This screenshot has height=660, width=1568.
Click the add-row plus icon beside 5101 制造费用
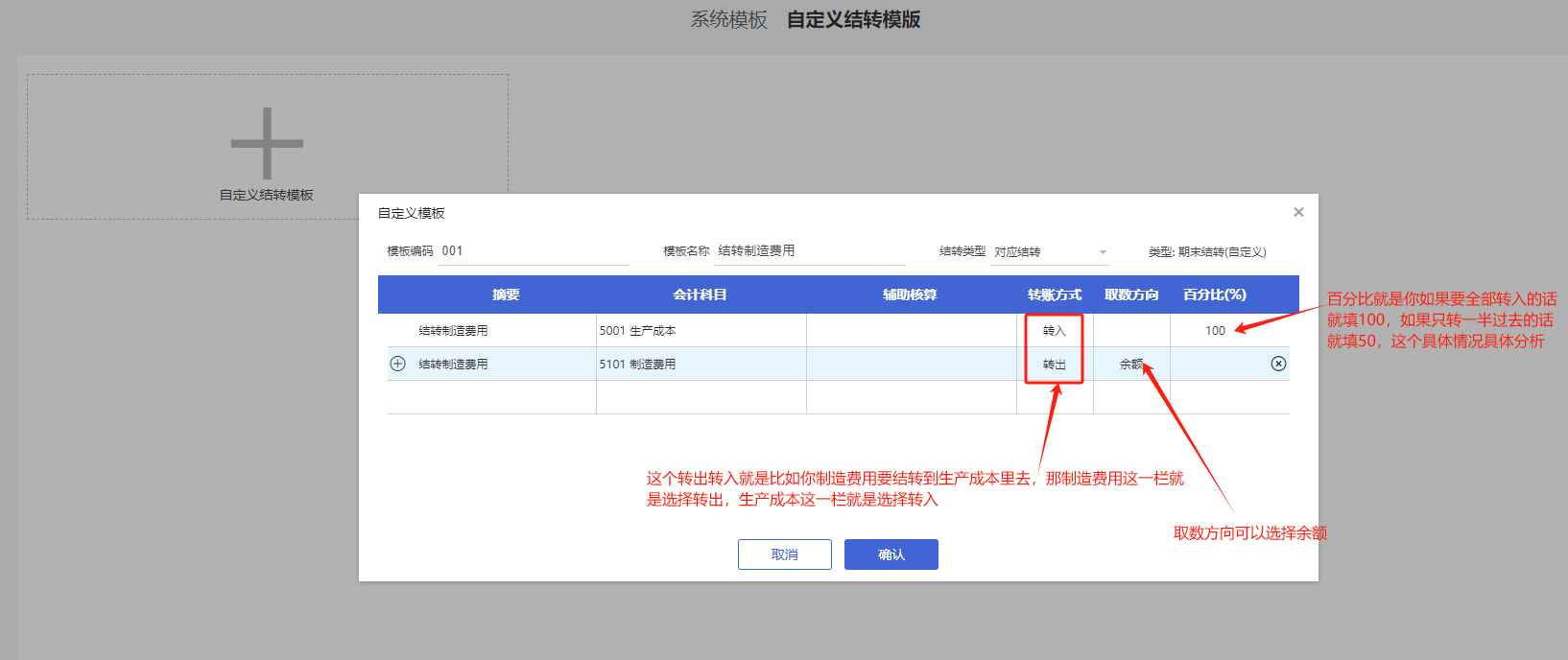click(x=397, y=364)
